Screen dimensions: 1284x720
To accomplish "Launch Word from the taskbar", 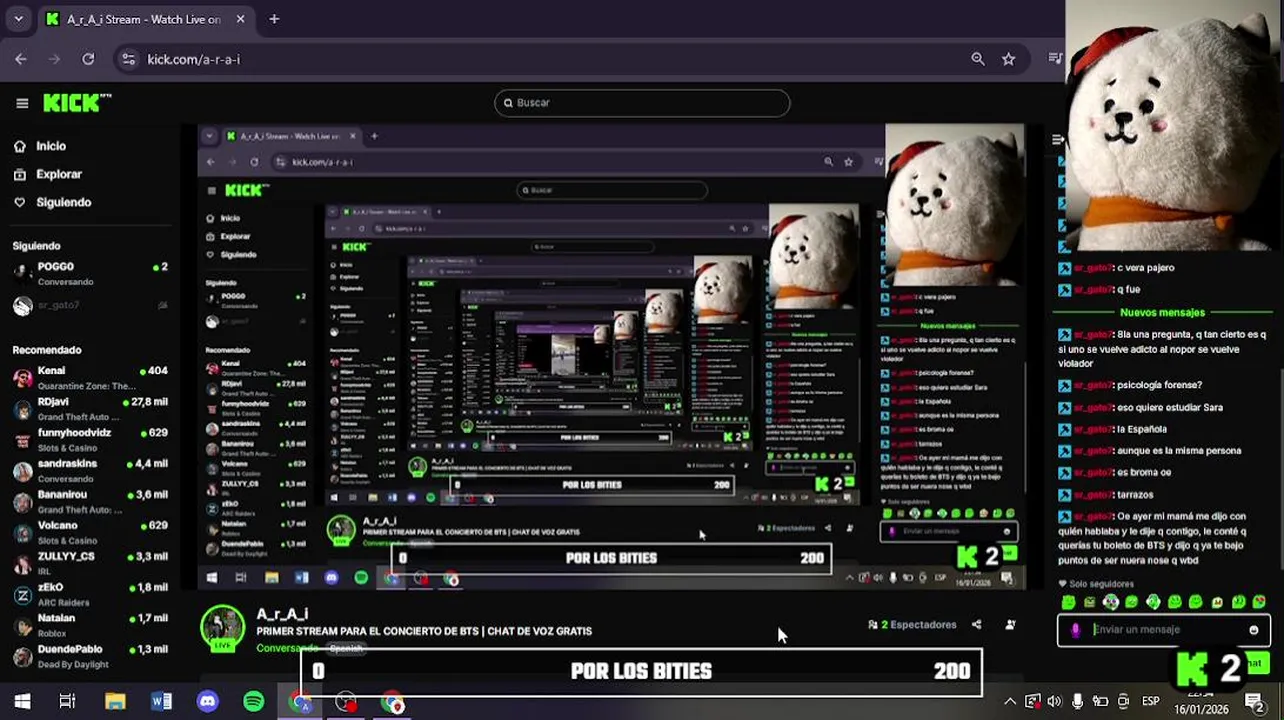I will 161,702.
